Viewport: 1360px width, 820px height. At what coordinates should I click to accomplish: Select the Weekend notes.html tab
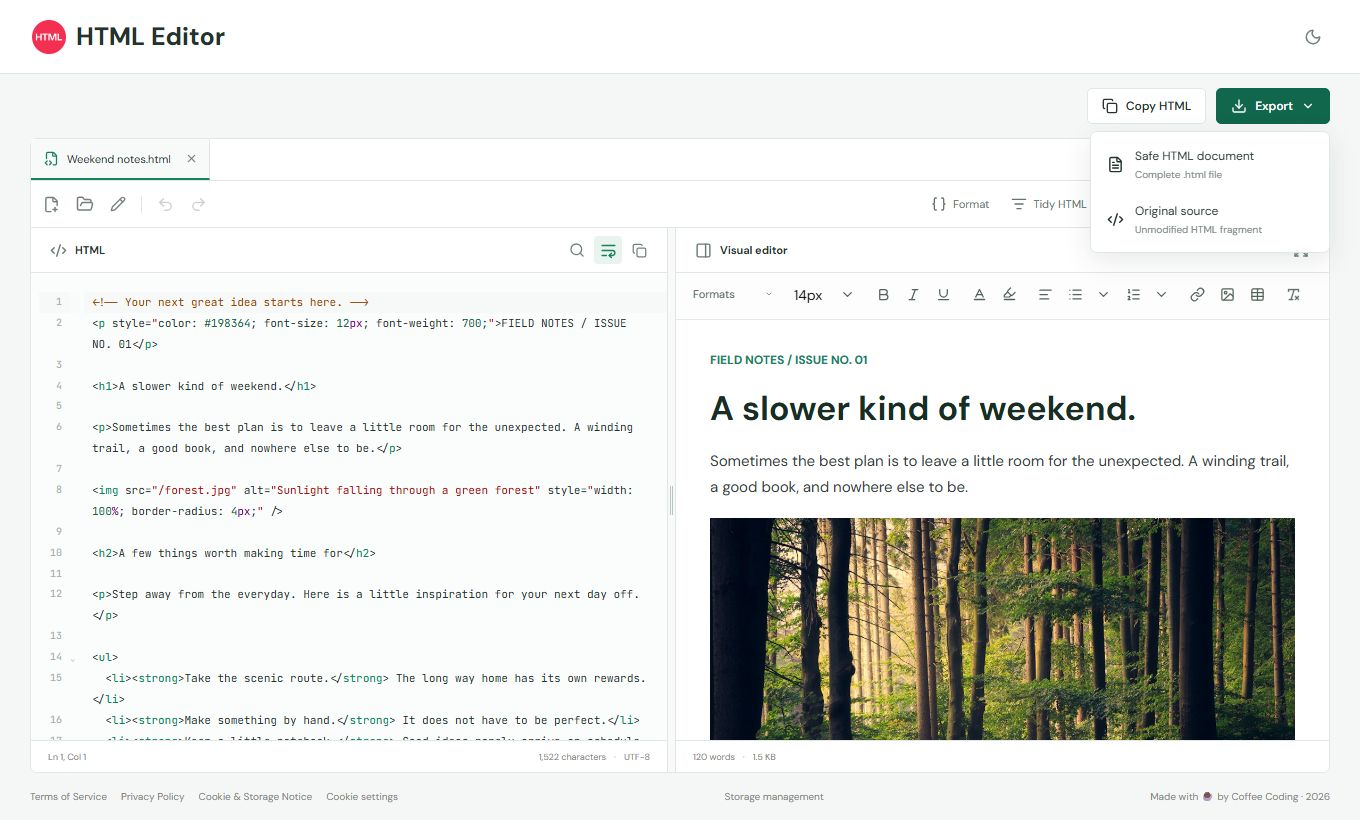pyautogui.click(x=119, y=159)
